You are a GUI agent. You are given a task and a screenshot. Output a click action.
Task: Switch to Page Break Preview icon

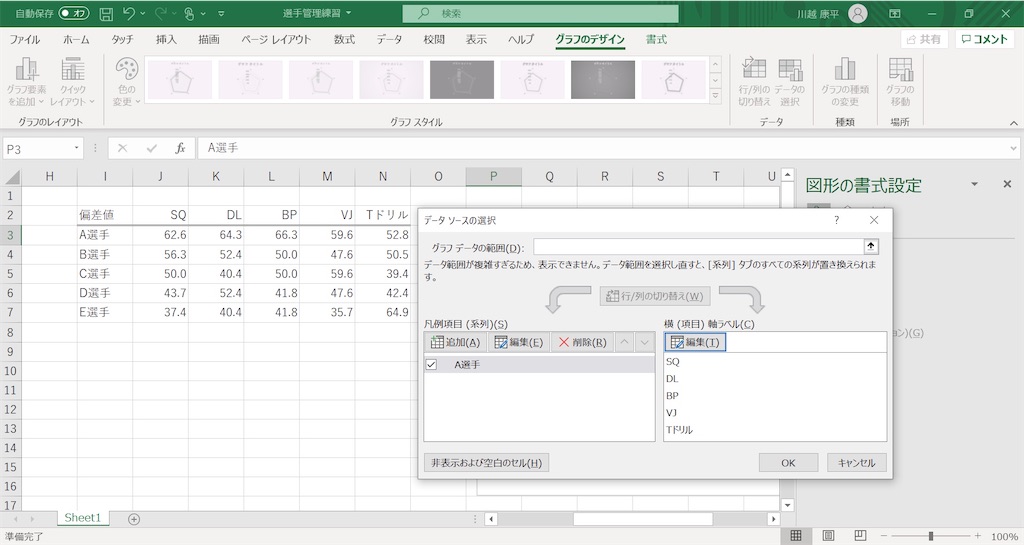coord(860,536)
